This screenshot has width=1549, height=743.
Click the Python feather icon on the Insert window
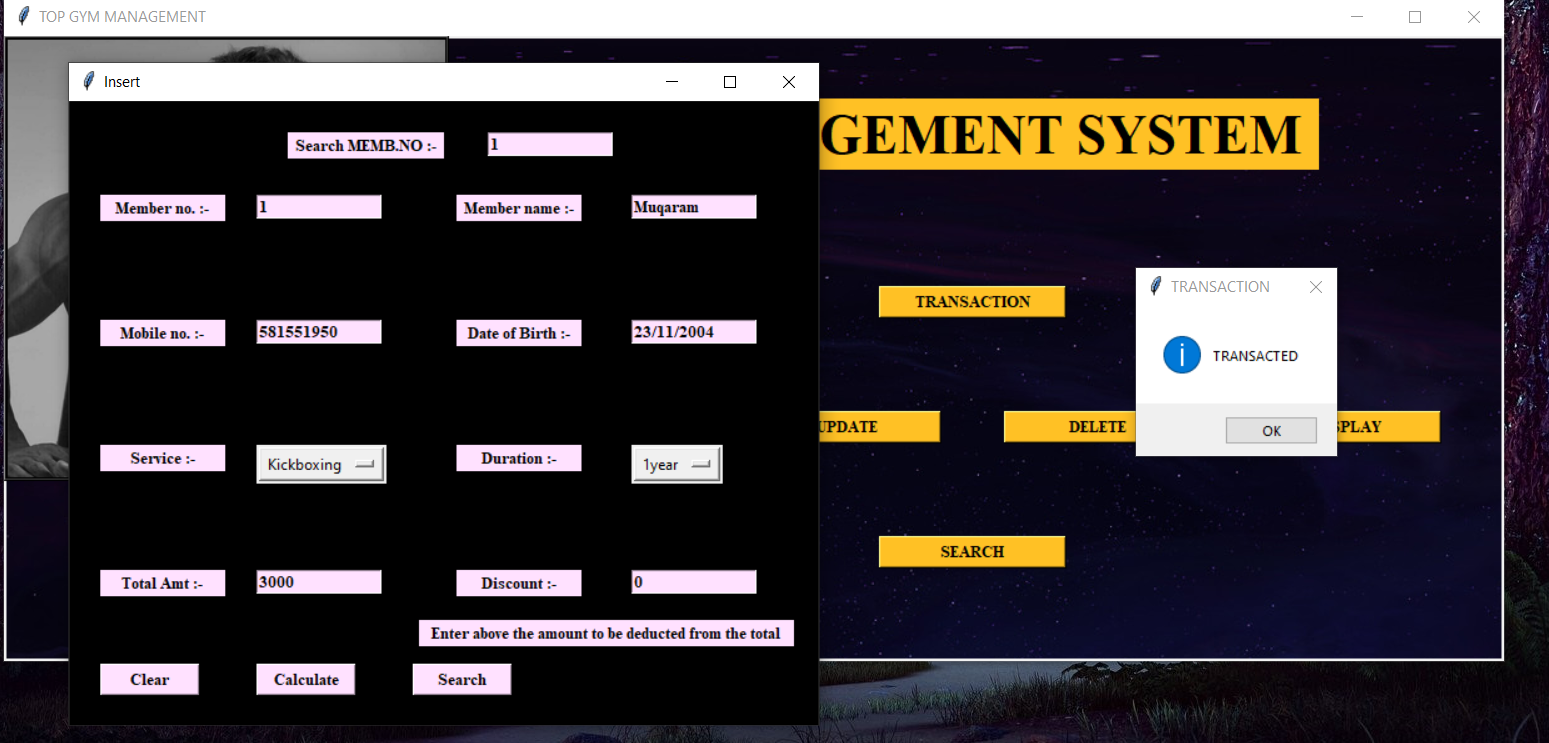[x=88, y=81]
